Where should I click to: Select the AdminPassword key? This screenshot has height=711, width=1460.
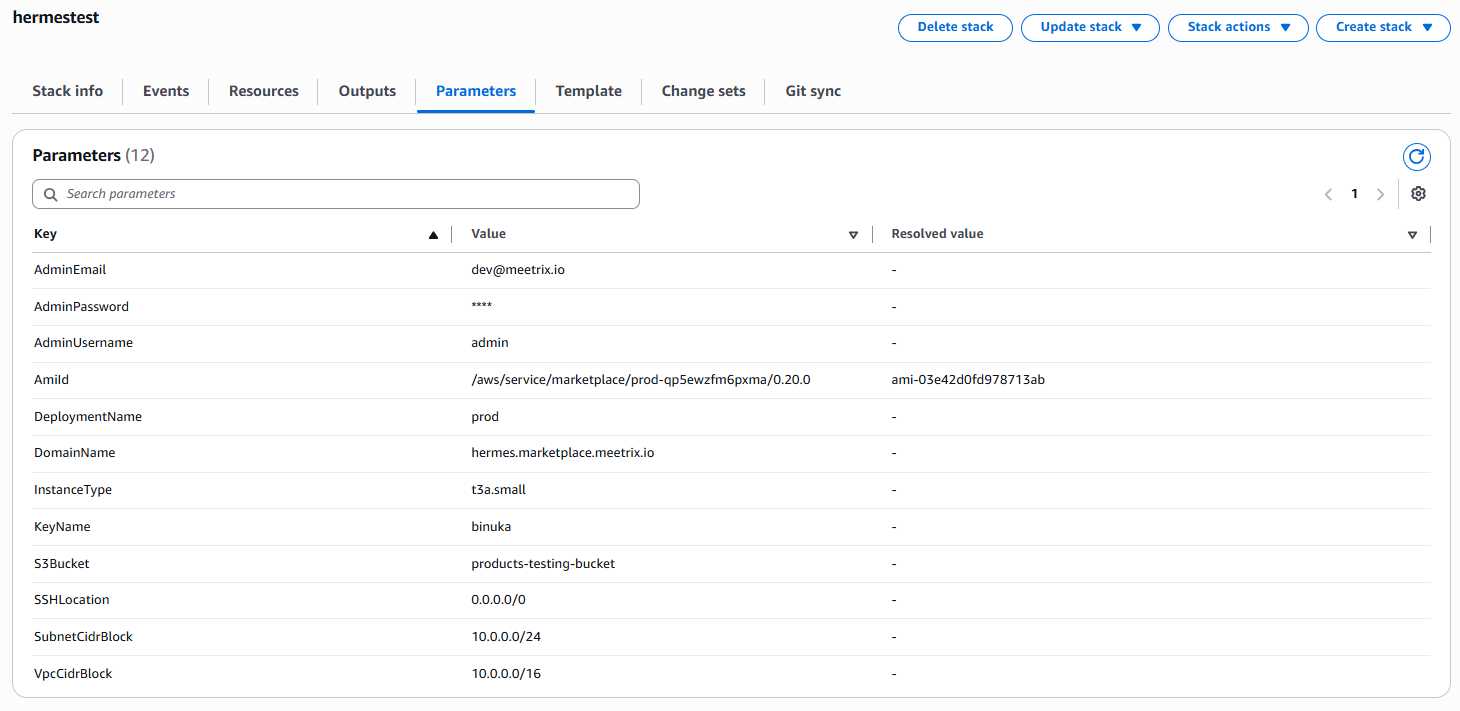[x=81, y=307]
